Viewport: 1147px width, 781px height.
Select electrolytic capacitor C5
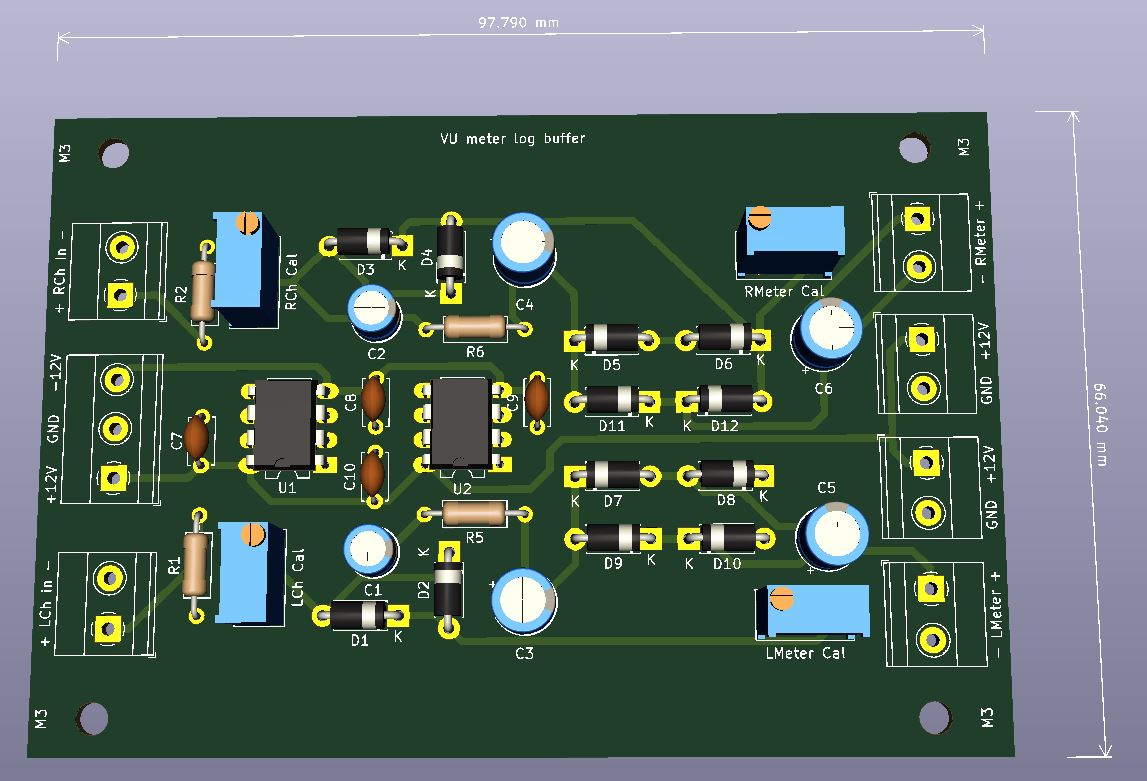(x=832, y=537)
